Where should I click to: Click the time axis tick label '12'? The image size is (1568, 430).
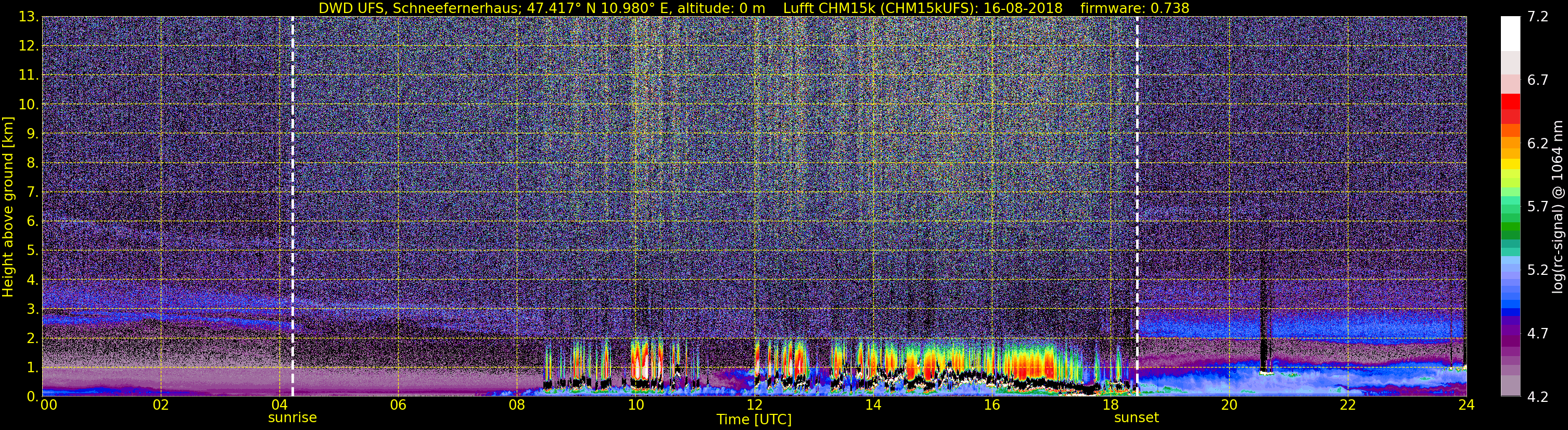(754, 405)
